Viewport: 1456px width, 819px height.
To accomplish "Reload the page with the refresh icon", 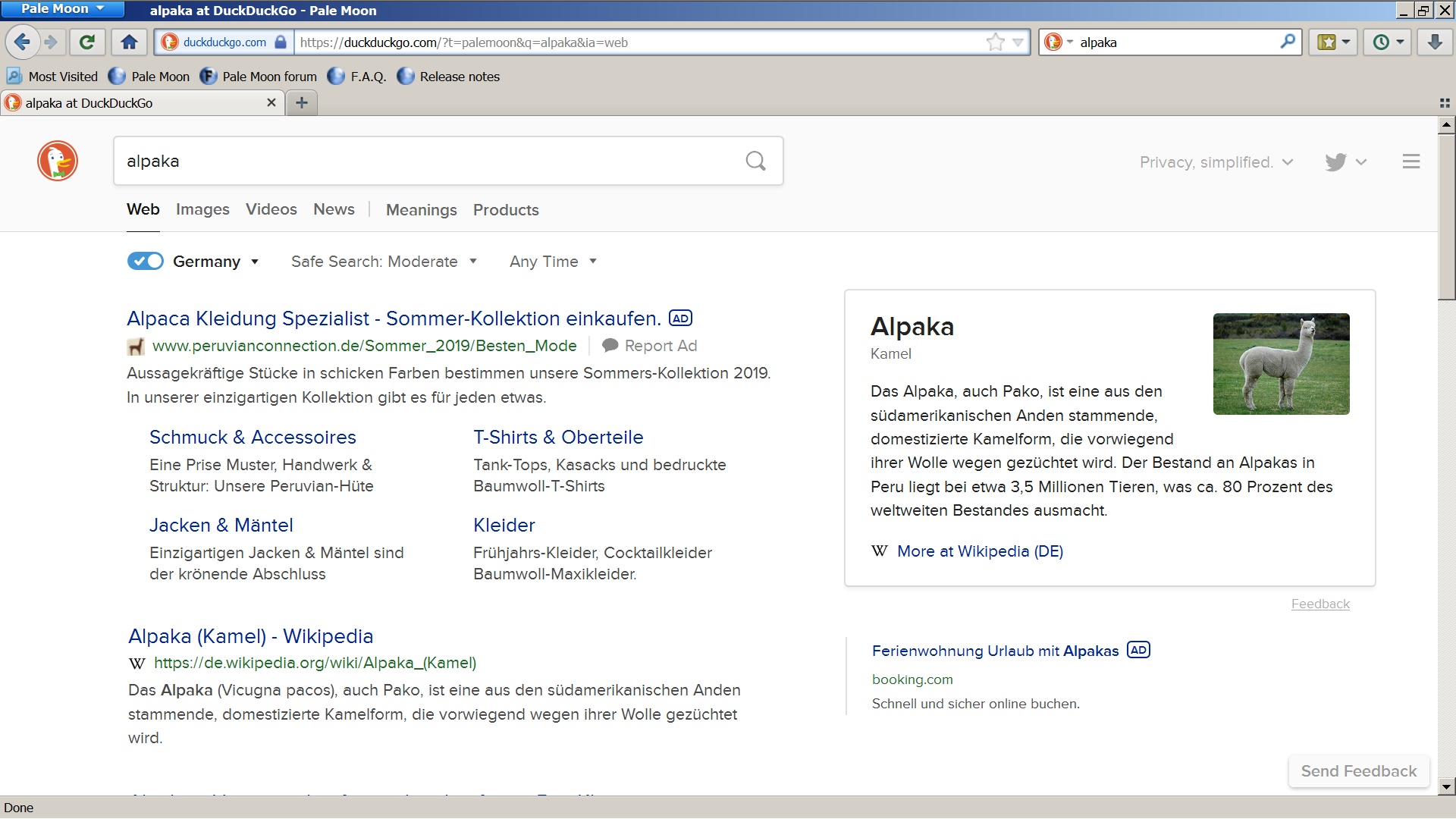I will point(87,42).
